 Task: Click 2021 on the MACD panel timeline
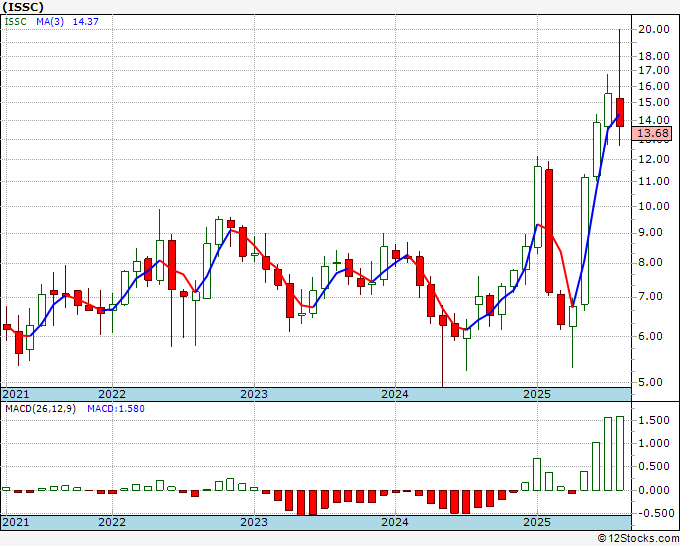click(16, 522)
